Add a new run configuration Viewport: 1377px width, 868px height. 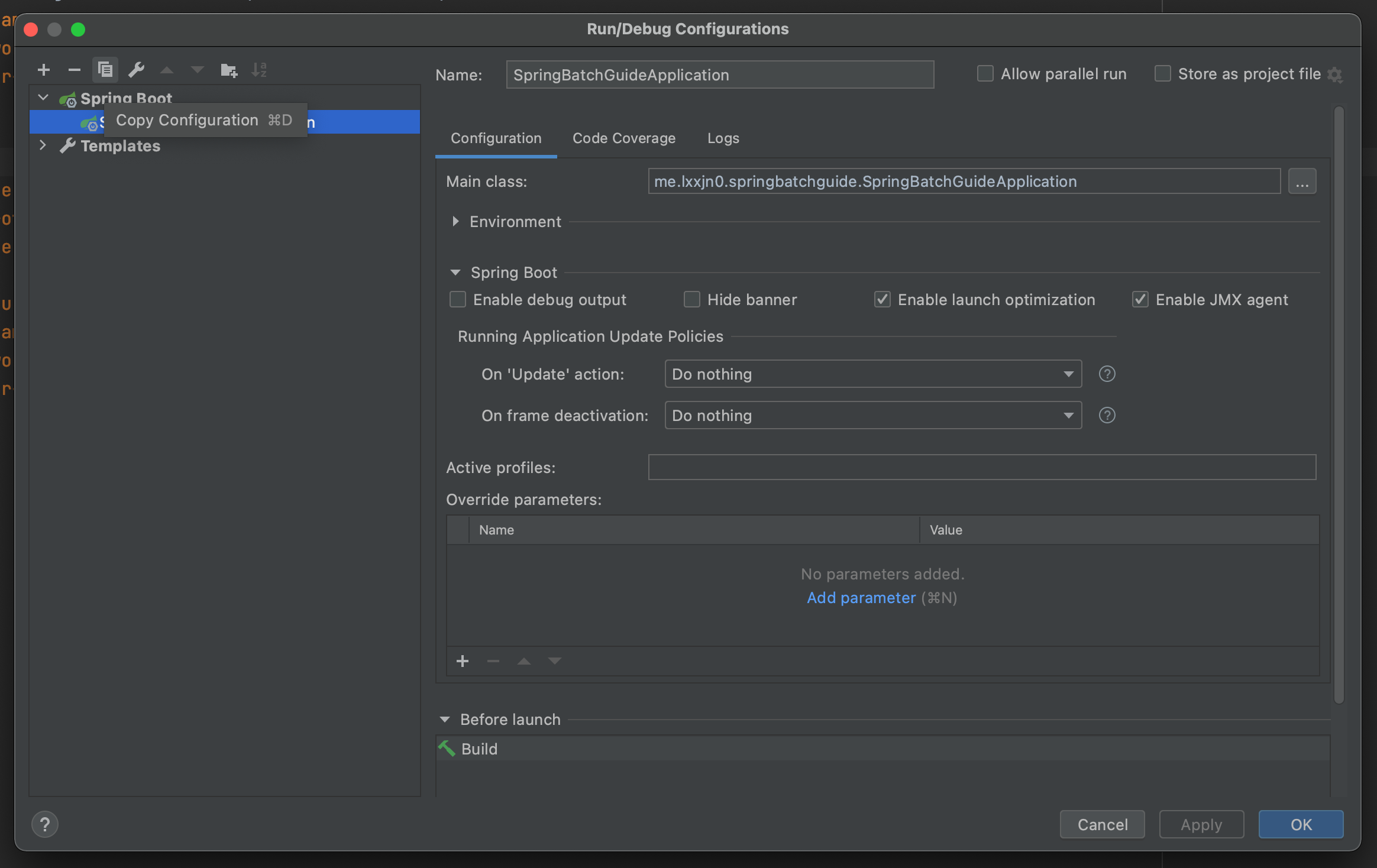click(43, 70)
